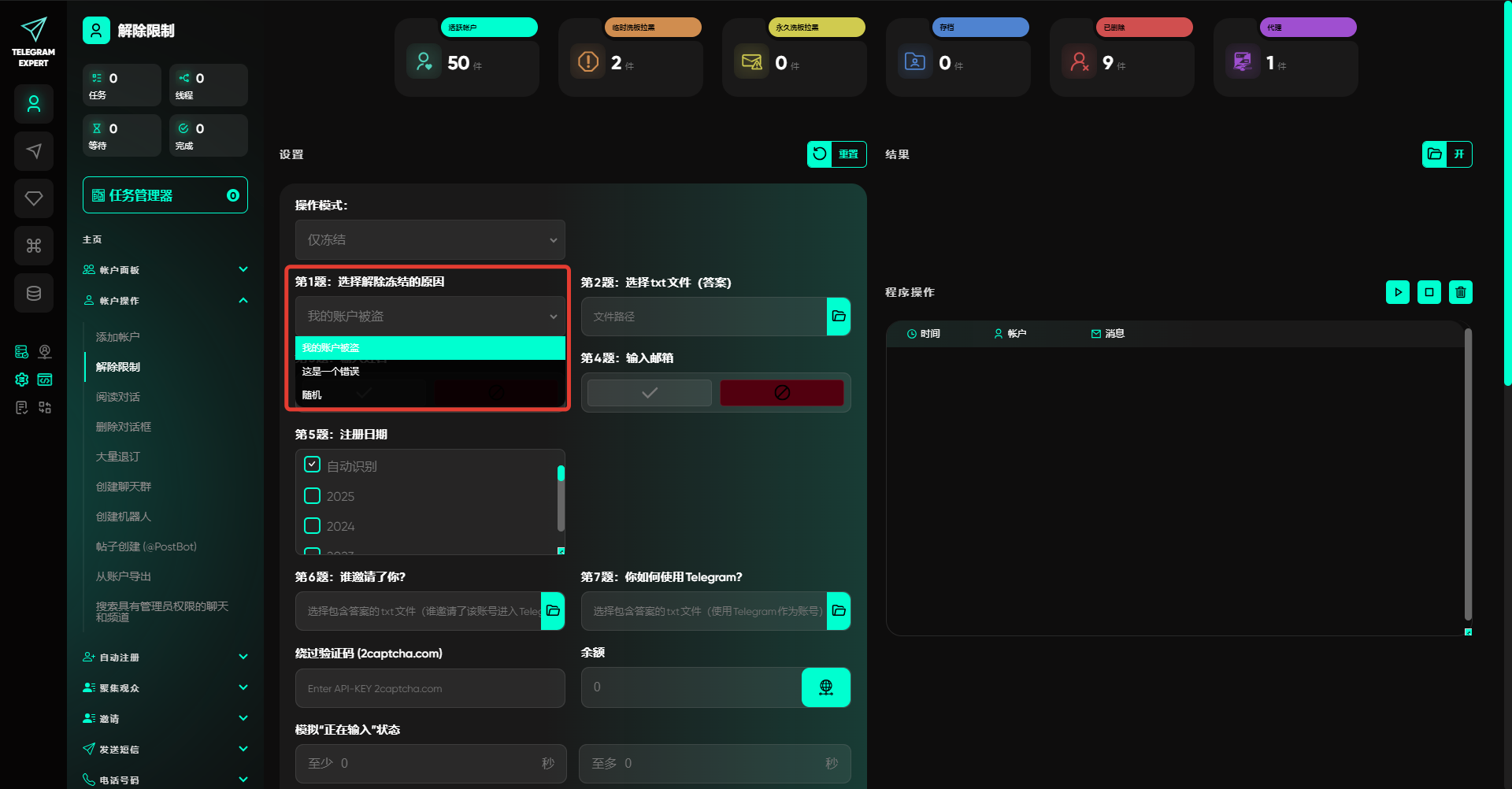Open 阅读对话 in sidebar

(118, 397)
